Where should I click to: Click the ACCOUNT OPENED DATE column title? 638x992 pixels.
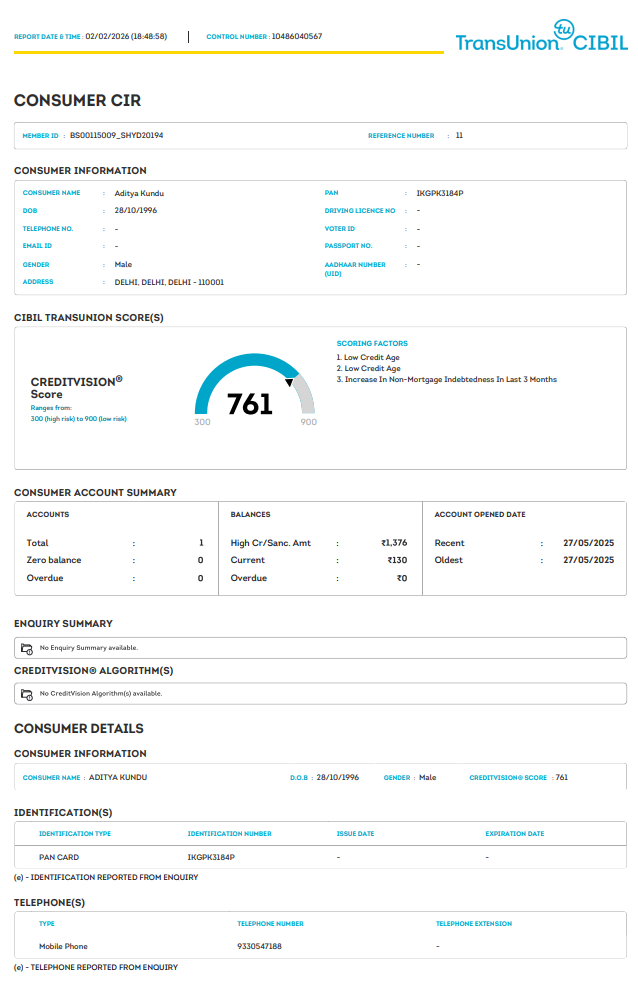(x=480, y=514)
